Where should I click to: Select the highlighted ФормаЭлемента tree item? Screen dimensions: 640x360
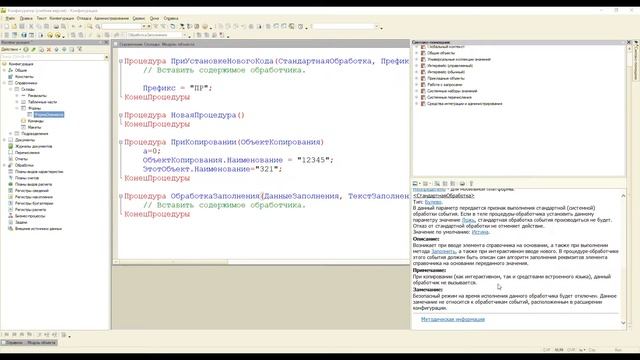(49, 115)
